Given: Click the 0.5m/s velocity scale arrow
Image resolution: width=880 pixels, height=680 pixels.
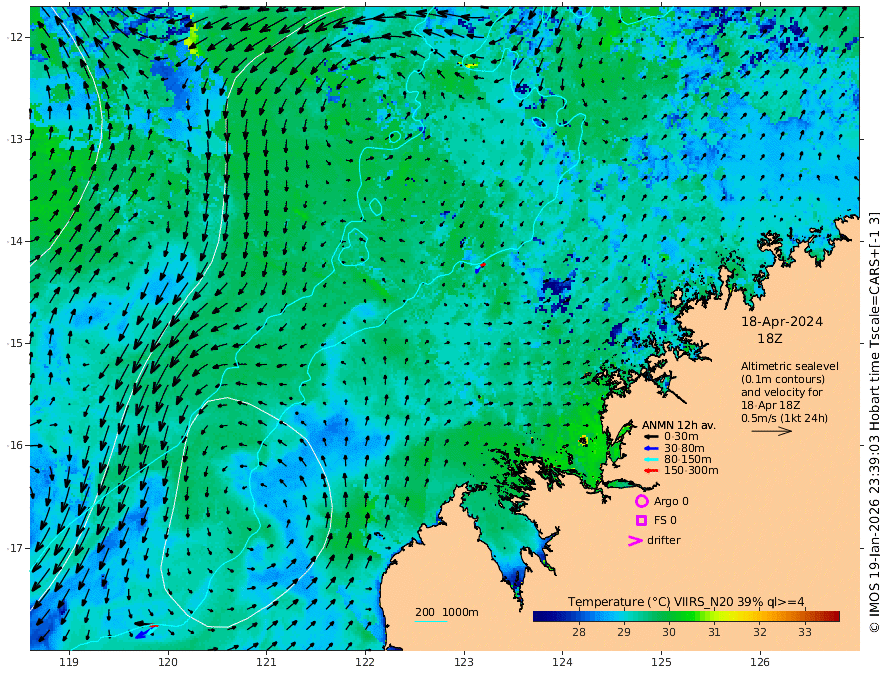Looking at the screenshot, I should (772, 431).
